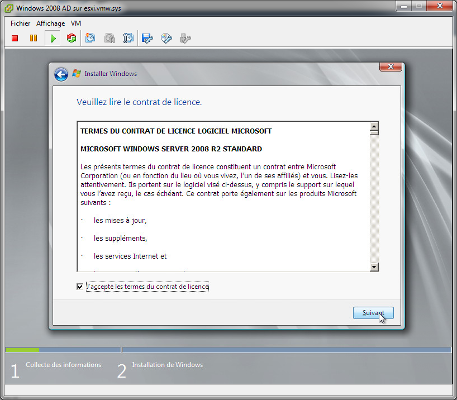Click the Windows flag icon beside Installer Windows
The width and height of the screenshot is (457, 400).
[x=77, y=73]
